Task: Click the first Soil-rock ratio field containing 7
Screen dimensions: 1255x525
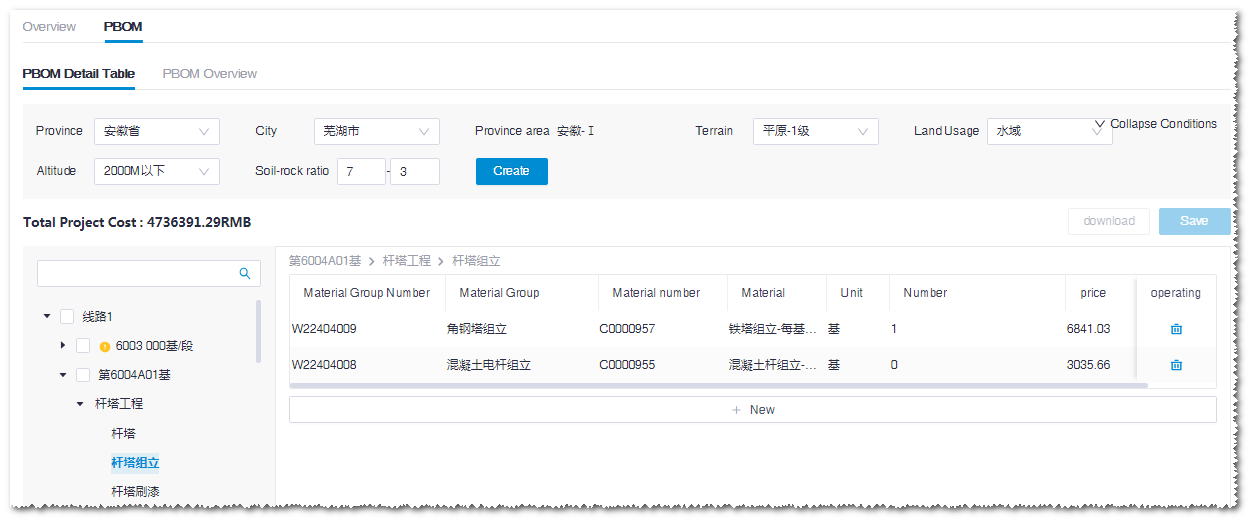Action: coord(361,172)
